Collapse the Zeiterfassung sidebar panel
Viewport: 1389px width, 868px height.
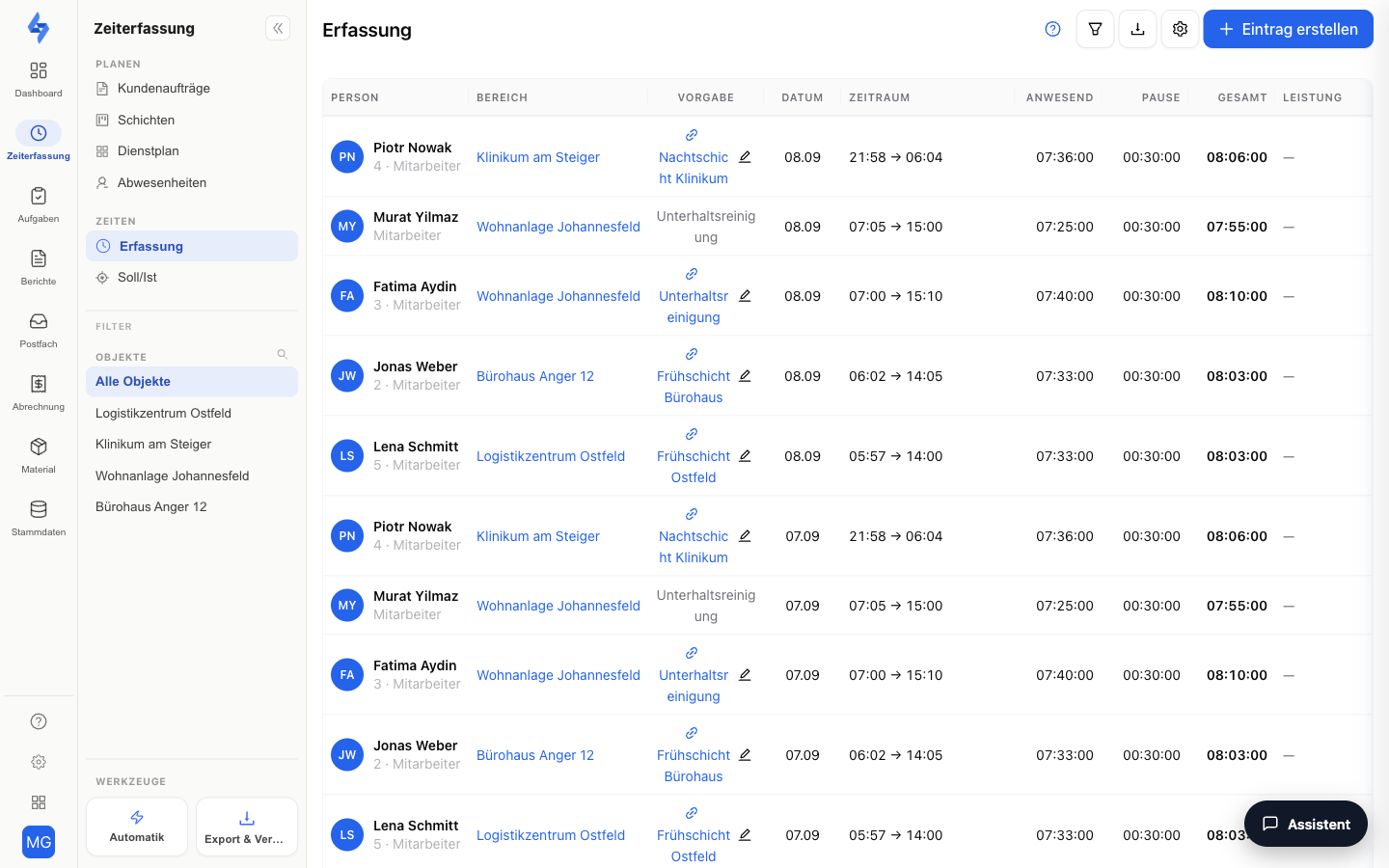(x=278, y=28)
